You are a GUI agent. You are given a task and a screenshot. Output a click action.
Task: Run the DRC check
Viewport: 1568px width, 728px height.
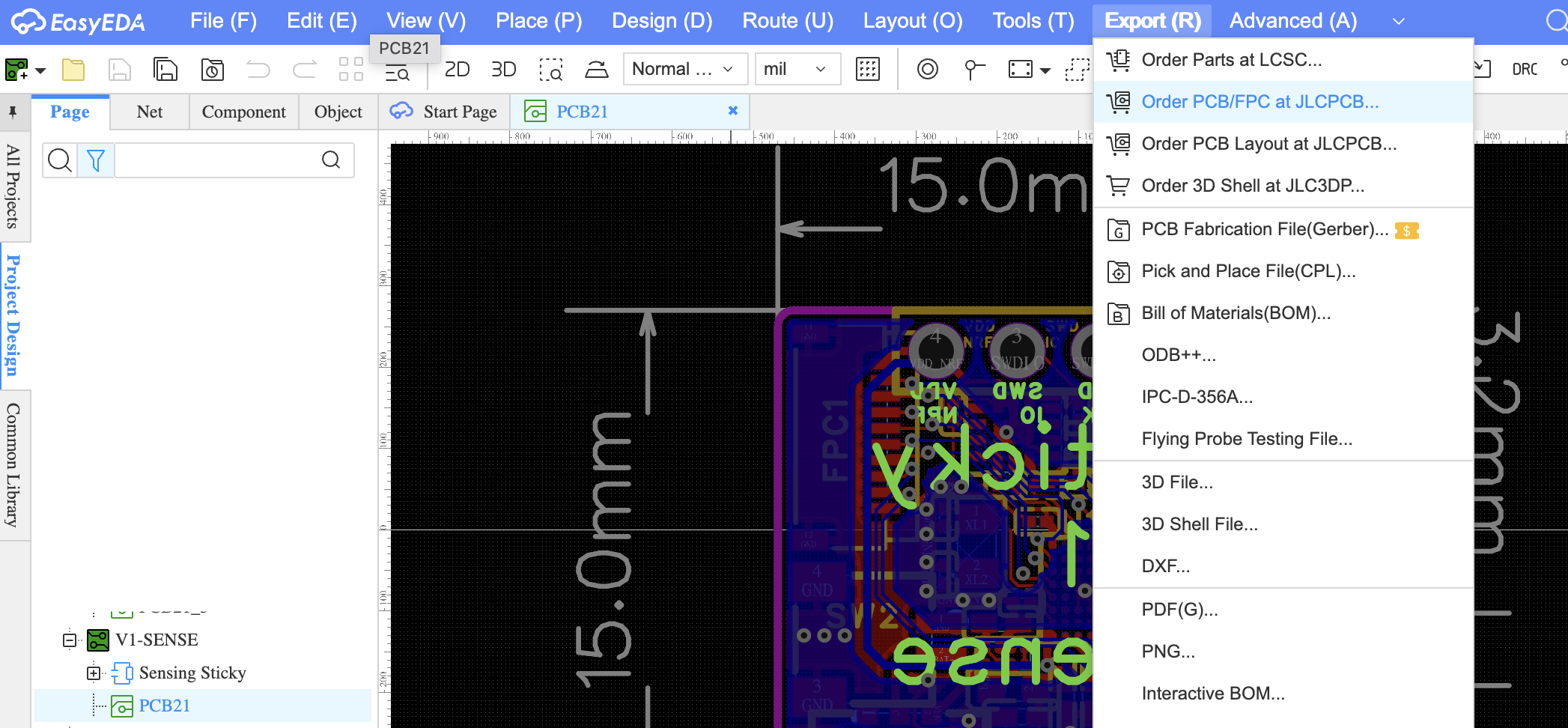[x=1525, y=70]
